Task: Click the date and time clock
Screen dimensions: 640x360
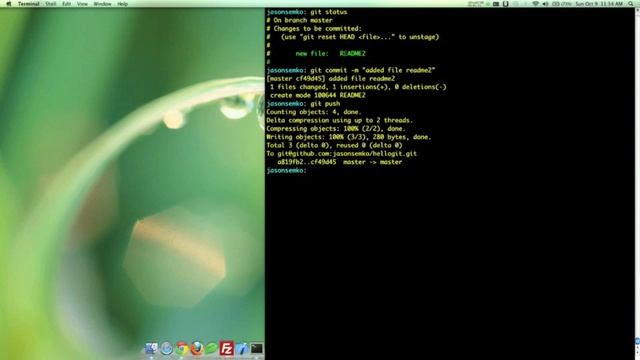Action: (599, 4)
